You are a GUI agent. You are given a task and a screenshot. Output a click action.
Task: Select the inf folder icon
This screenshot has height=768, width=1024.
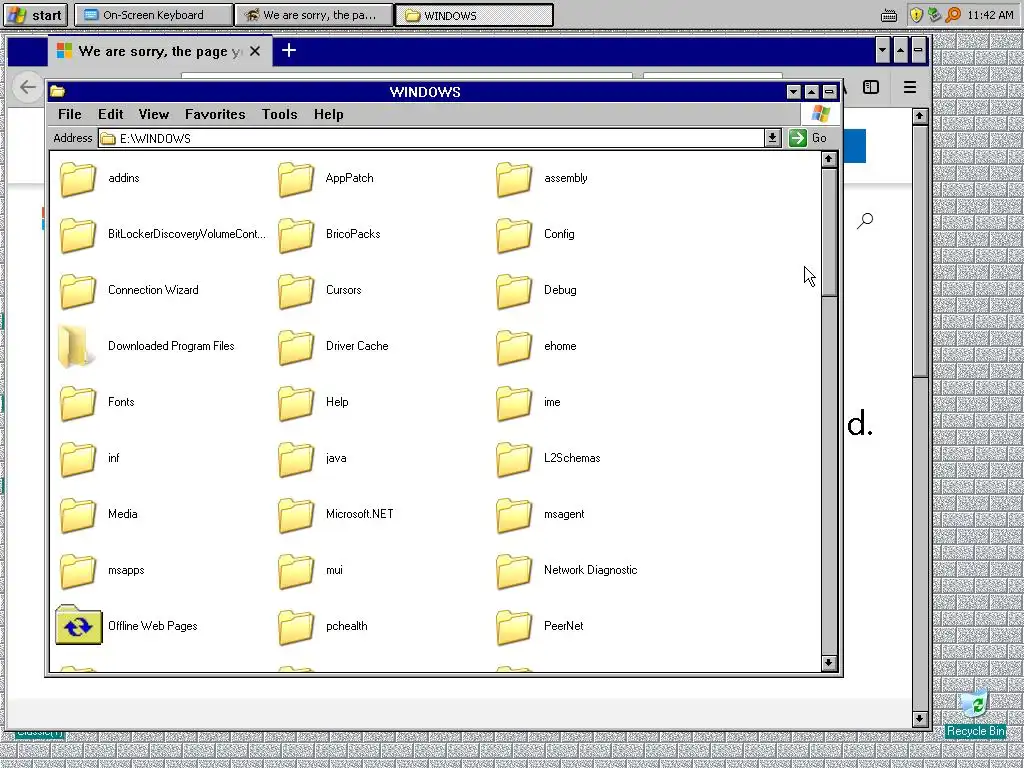(x=78, y=459)
